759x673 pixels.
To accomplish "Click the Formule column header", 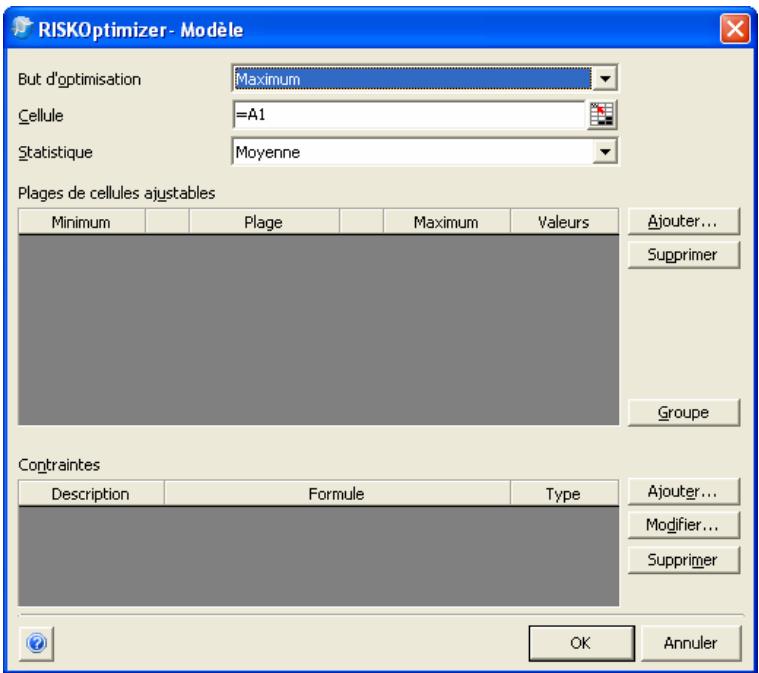I will (337, 493).
